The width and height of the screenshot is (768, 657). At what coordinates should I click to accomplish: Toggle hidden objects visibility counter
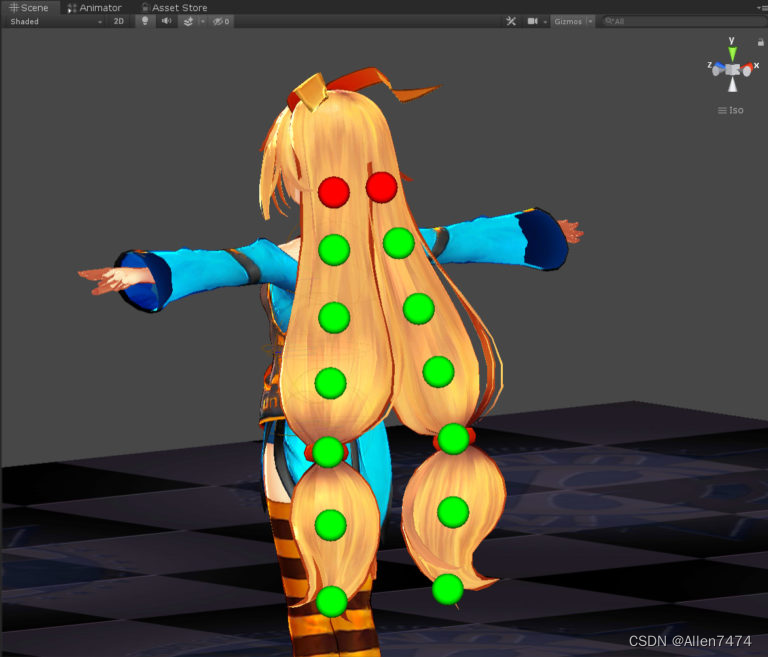(221, 21)
